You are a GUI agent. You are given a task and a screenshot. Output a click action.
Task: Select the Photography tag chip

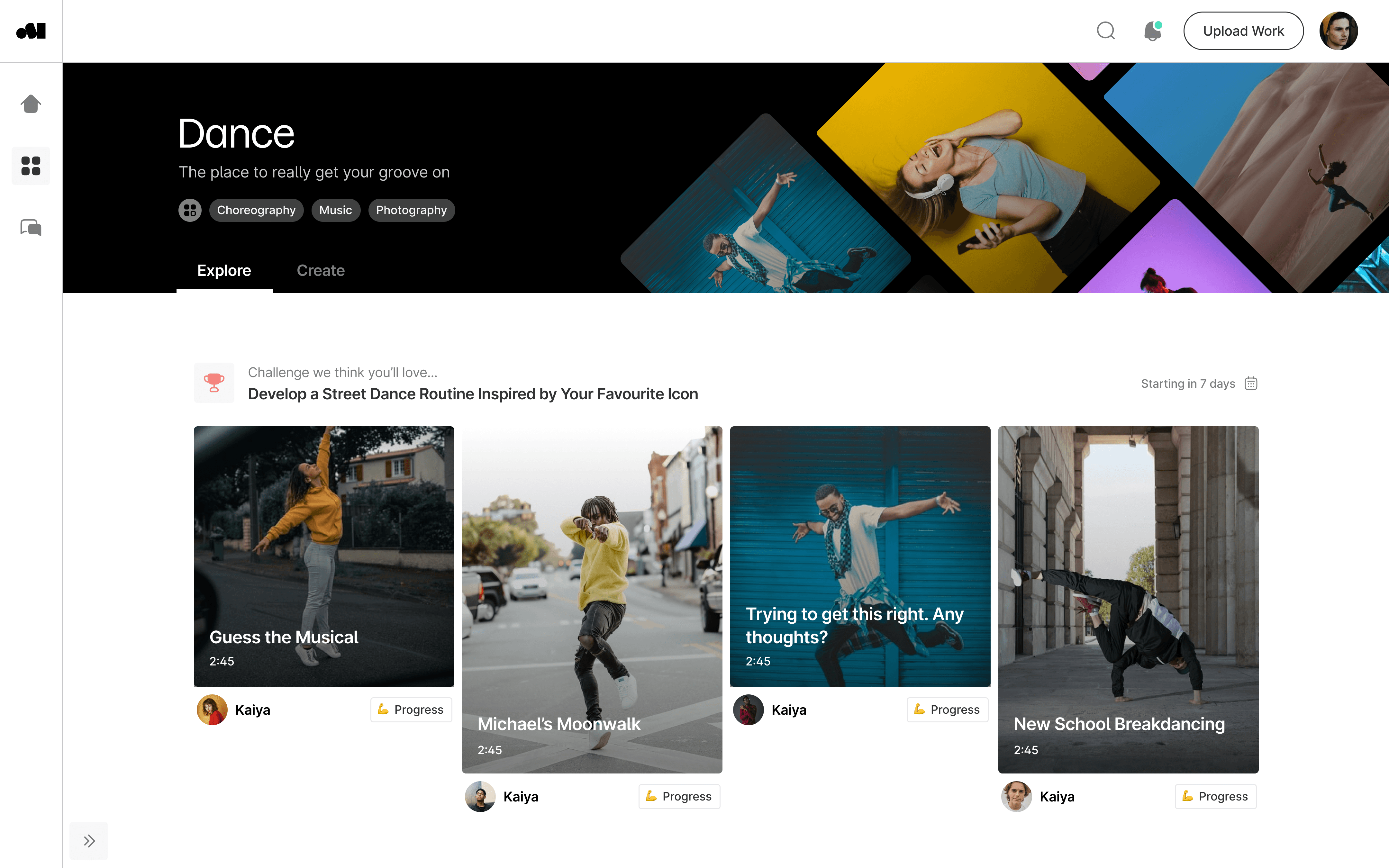click(x=411, y=210)
